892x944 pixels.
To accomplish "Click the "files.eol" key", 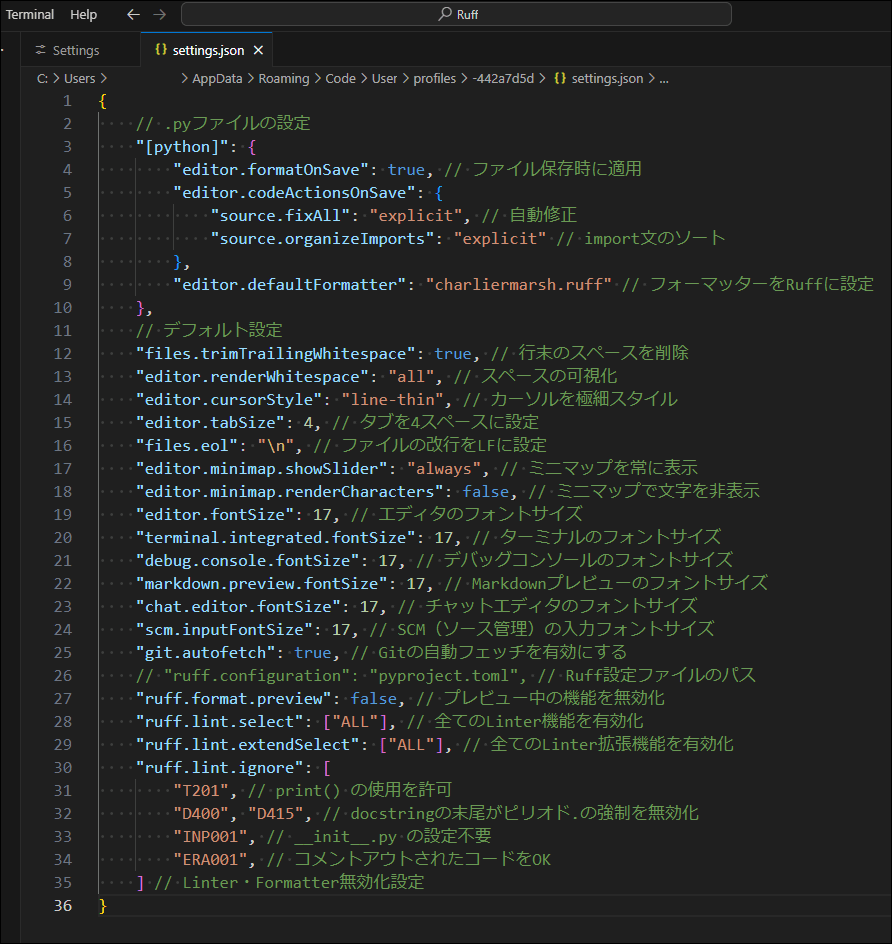I will [x=187, y=446].
